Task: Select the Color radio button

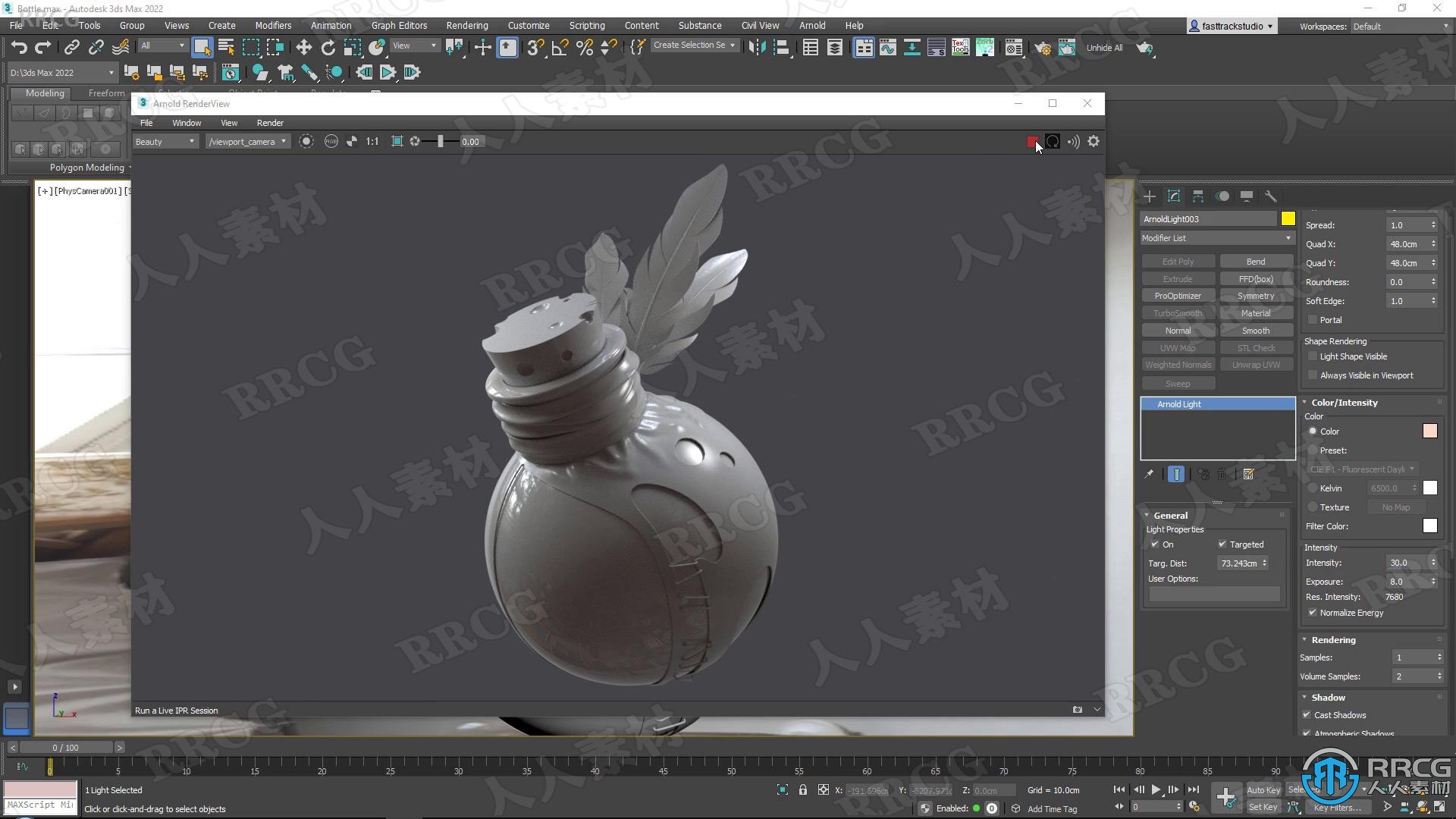Action: tap(1312, 431)
